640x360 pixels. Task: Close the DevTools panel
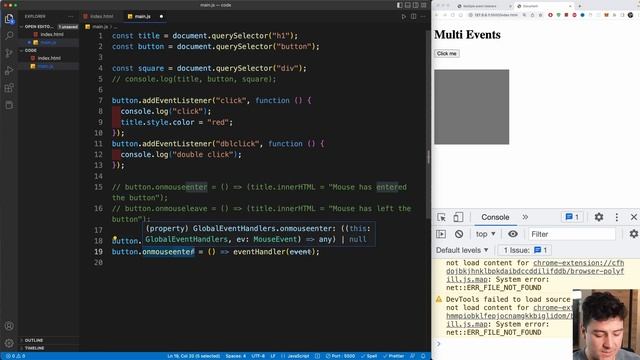coord(633,217)
